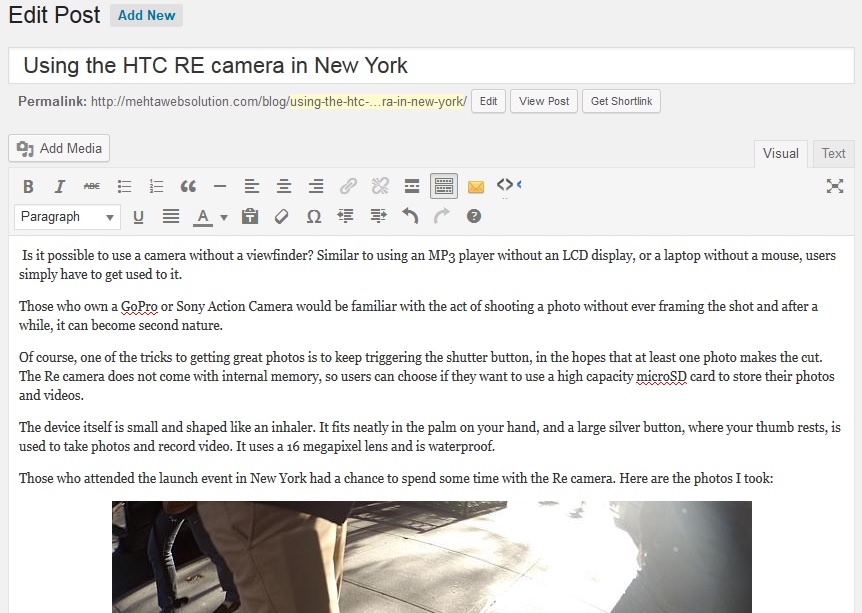Create a bulleted list
The height and width of the screenshot is (613, 862).
[124, 186]
